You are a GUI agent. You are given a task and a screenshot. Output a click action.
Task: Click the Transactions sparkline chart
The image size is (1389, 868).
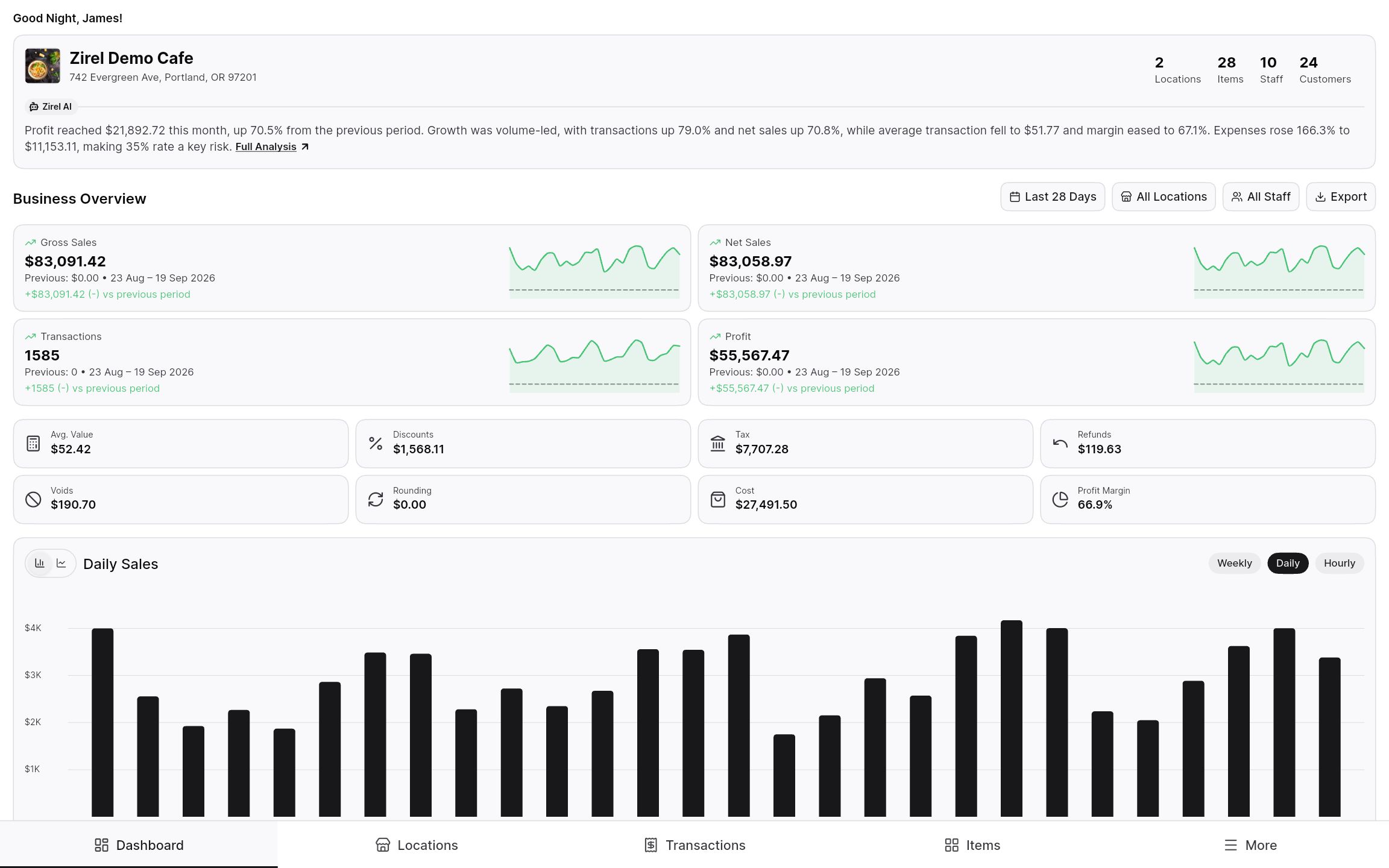(x=594, y=365)
